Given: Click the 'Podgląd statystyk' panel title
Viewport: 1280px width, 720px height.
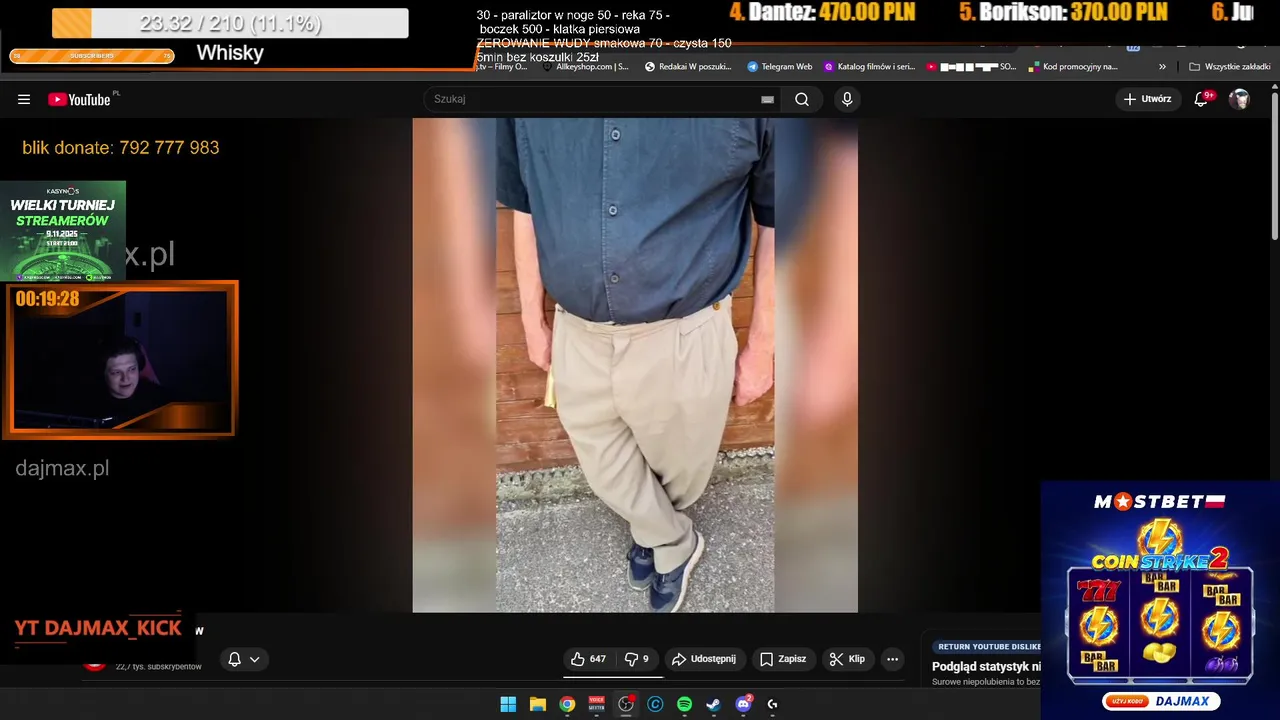Looking at the screenshot, I should tap(986, 666).
